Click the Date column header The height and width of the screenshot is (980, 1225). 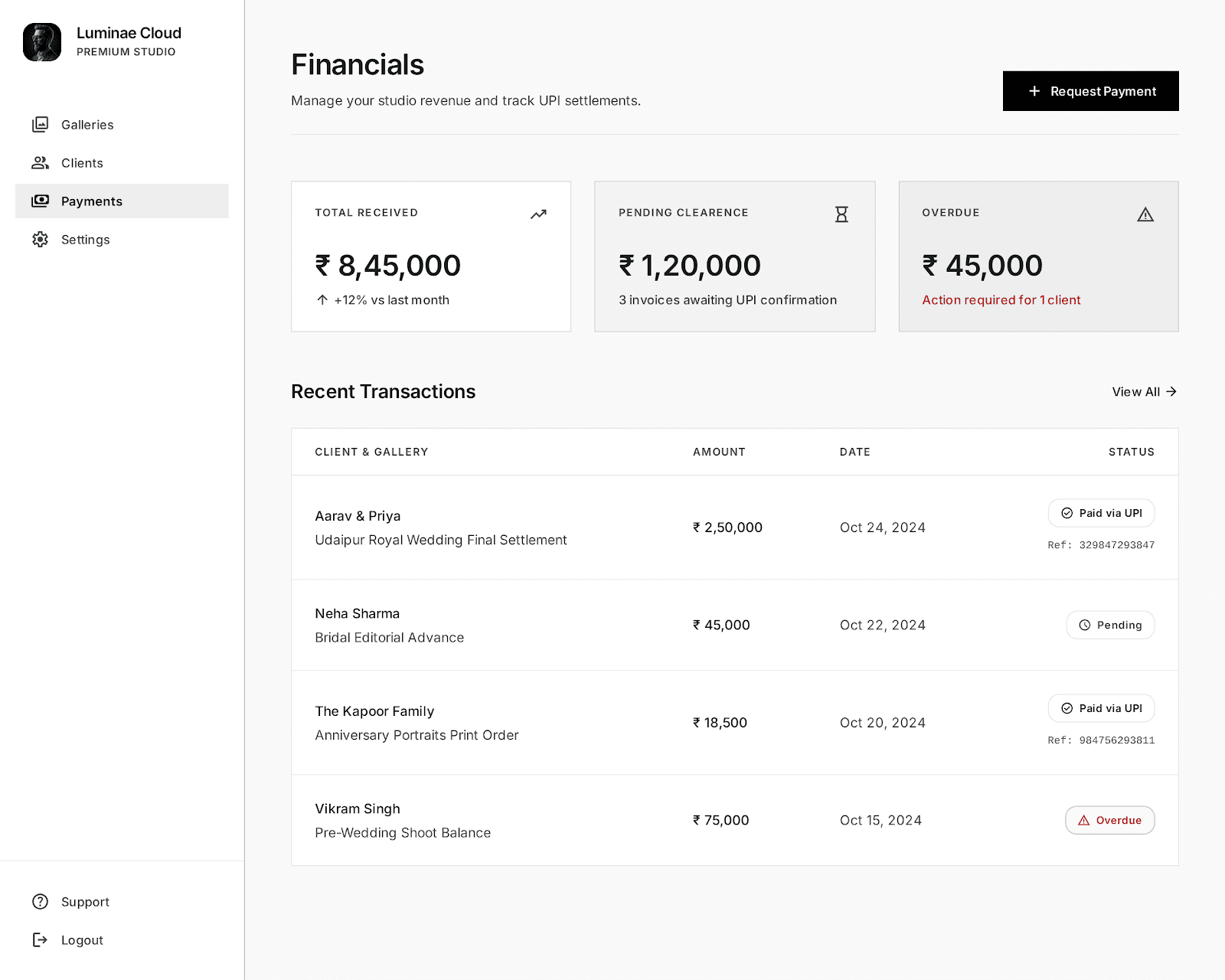tap(855, 452)
